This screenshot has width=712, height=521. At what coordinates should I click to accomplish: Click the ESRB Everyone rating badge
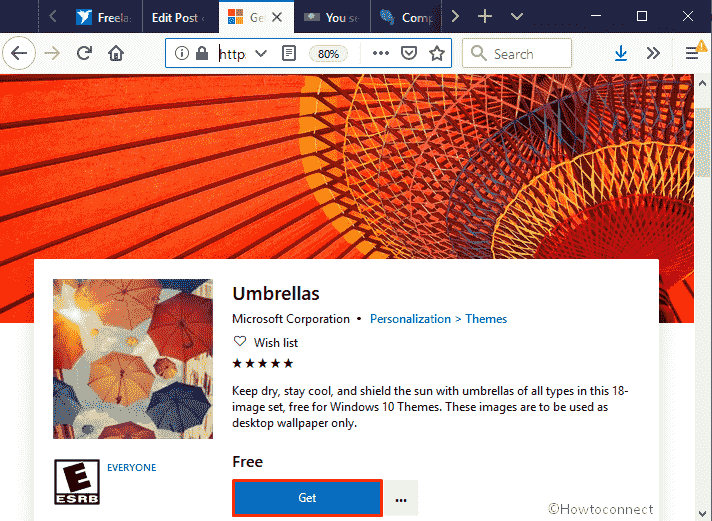coord(77,482)
